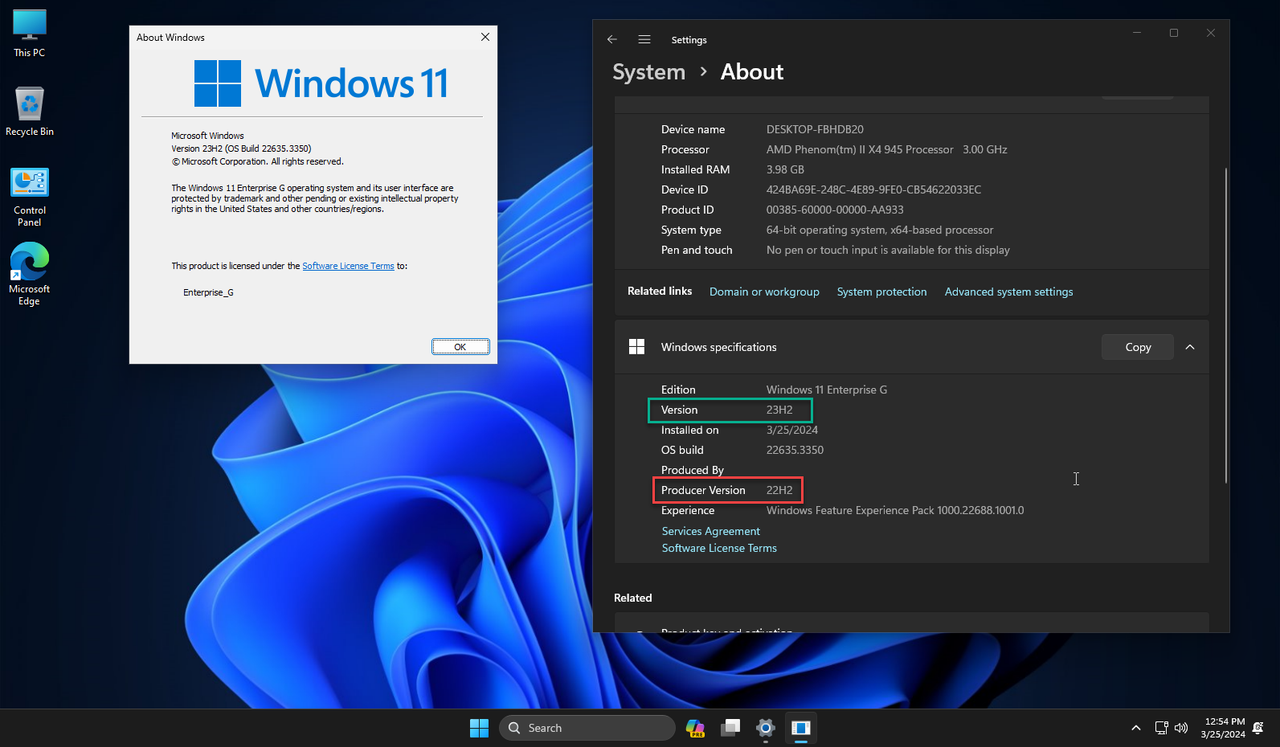Close the About Windows dialog
Screen dimensions: 1280x747
[485, 37]
